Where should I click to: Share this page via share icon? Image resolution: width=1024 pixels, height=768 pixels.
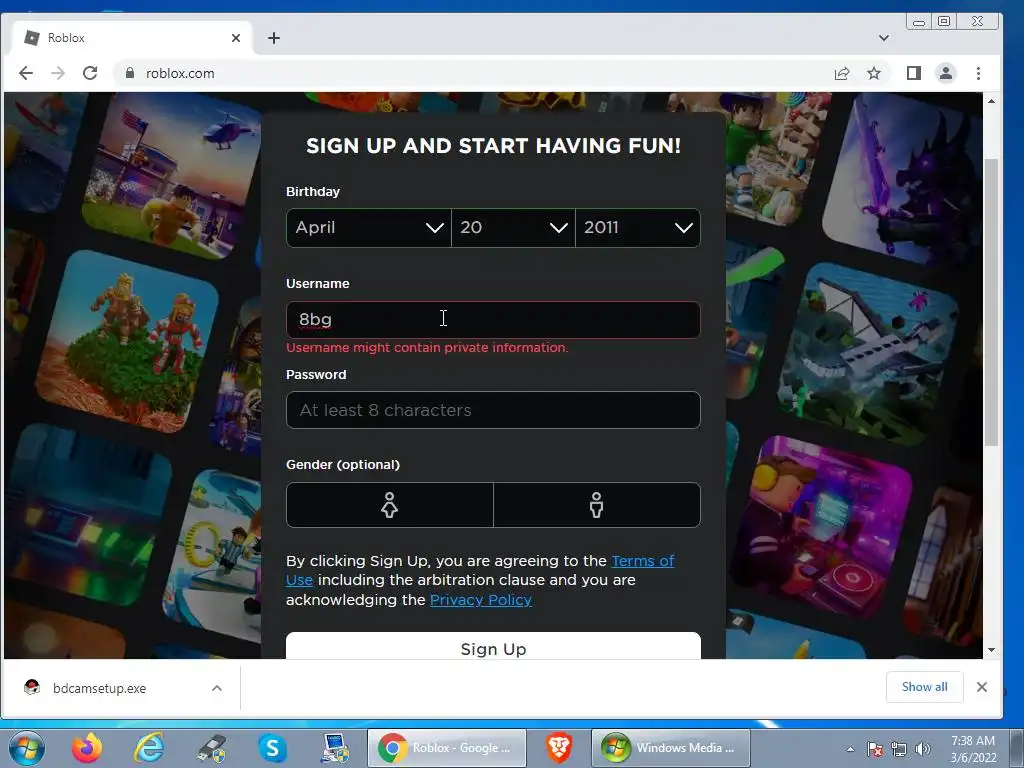click(842, 73)
